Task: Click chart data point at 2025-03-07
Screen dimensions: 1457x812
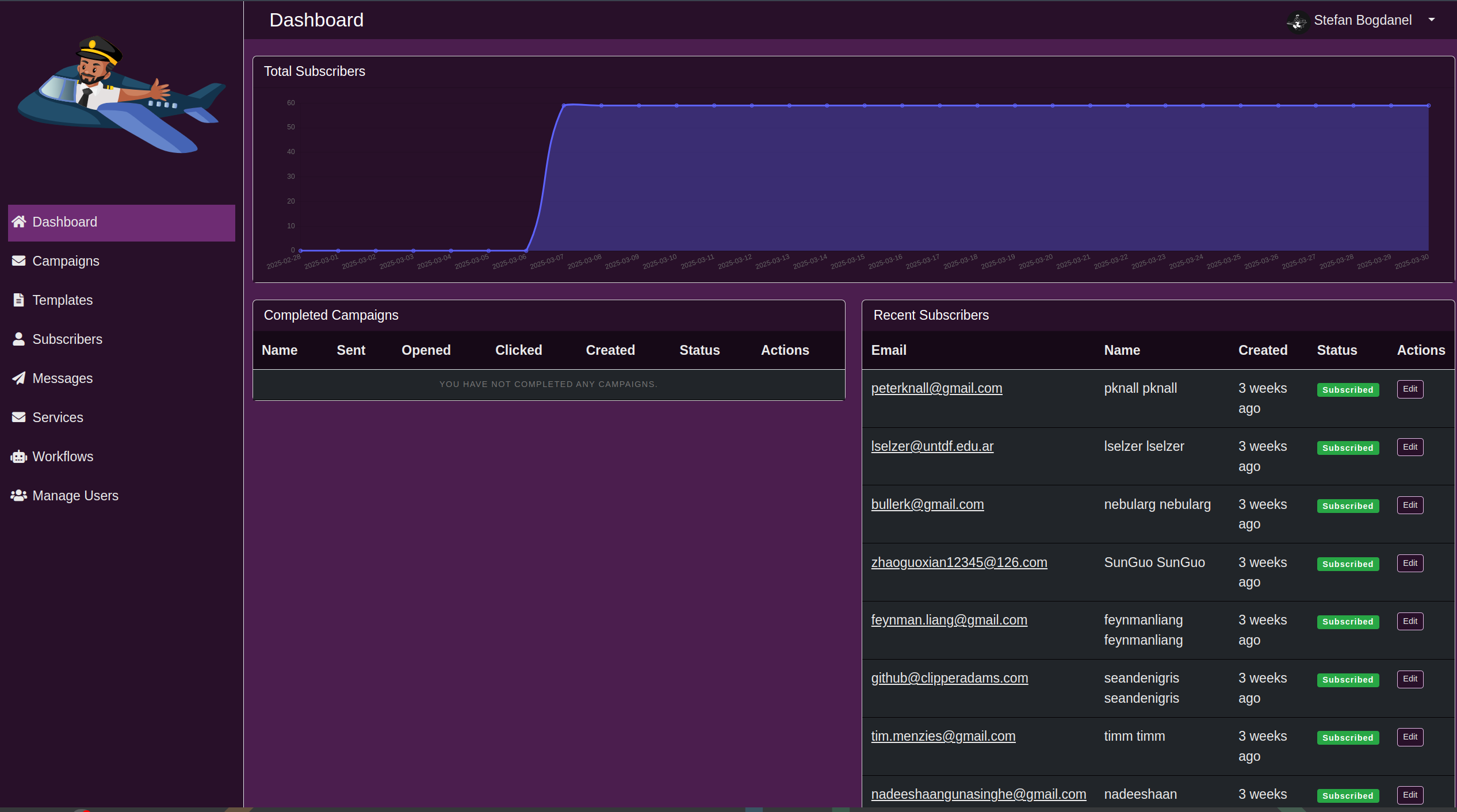Action: (564, 106)
